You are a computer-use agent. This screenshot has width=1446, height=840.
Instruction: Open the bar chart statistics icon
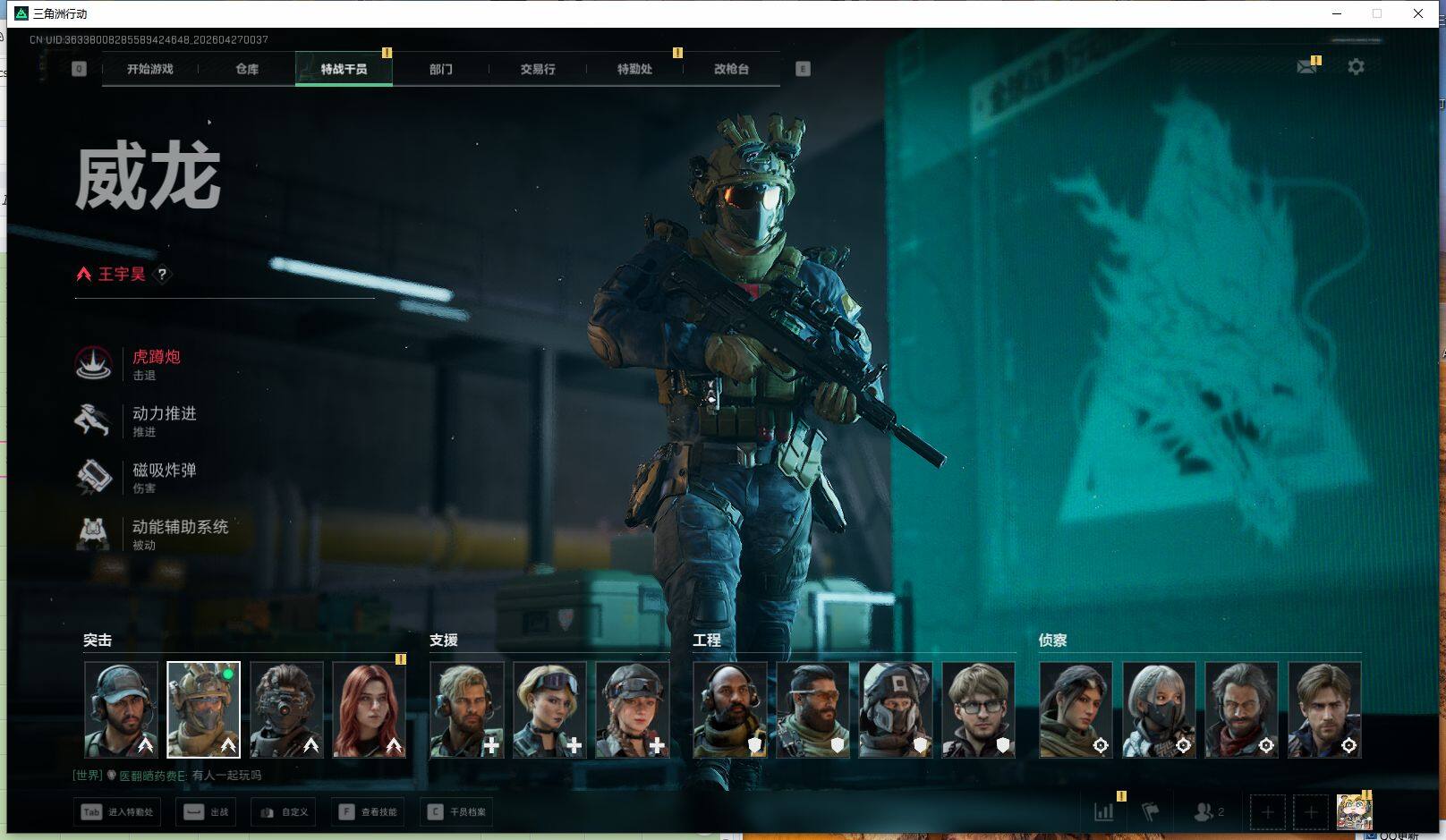pyautogui.click(x=1104, y=811)
